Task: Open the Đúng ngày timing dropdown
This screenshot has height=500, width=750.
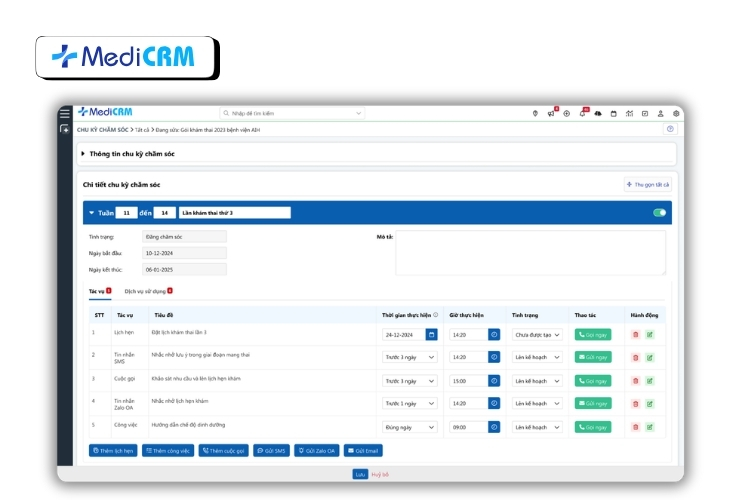Action: [x=409, y=427]
